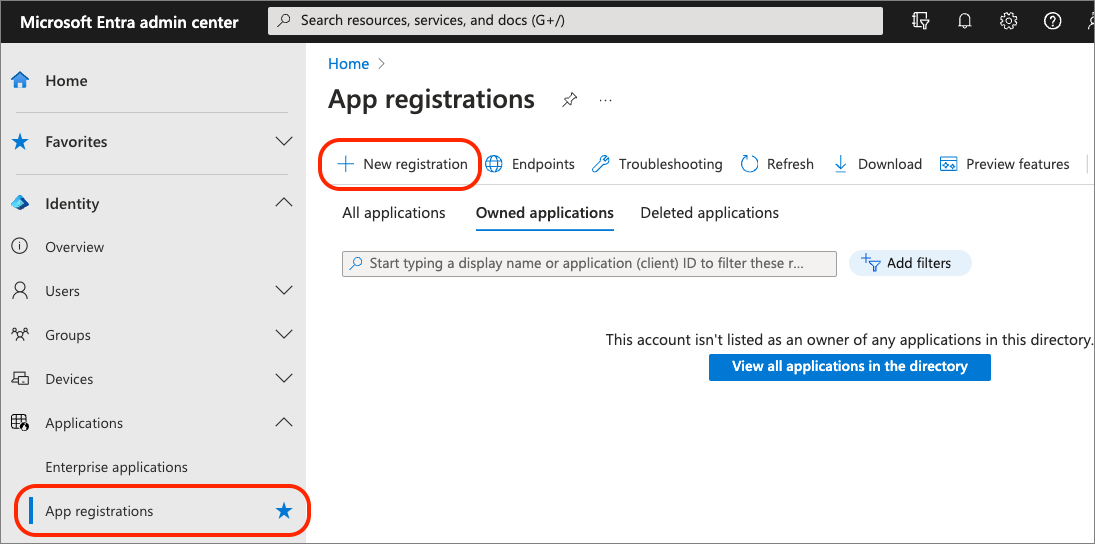Expand the Devices chevron
This screenshot has height=544, width=1095.
pyautogui.click(x=284, y=378)
